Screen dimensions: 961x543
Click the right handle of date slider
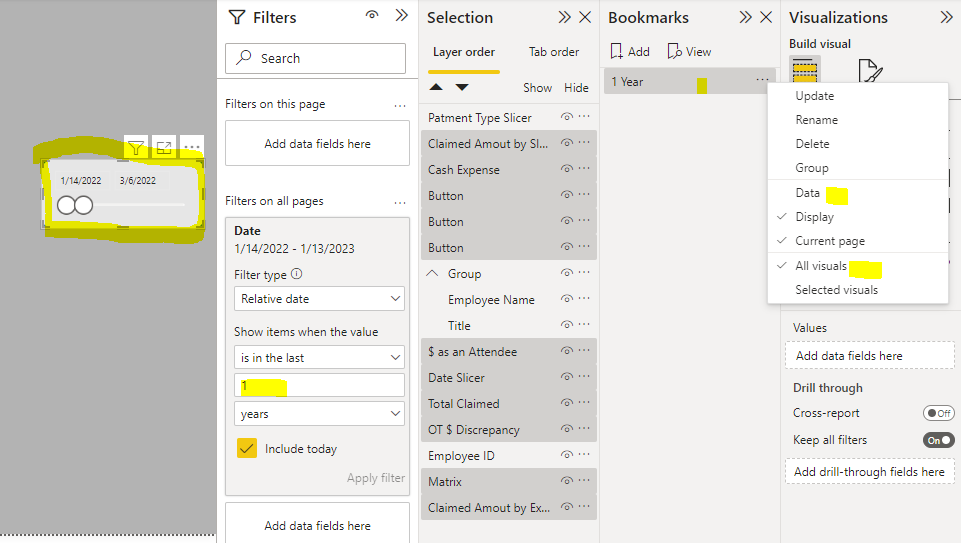tap(83, 205)
